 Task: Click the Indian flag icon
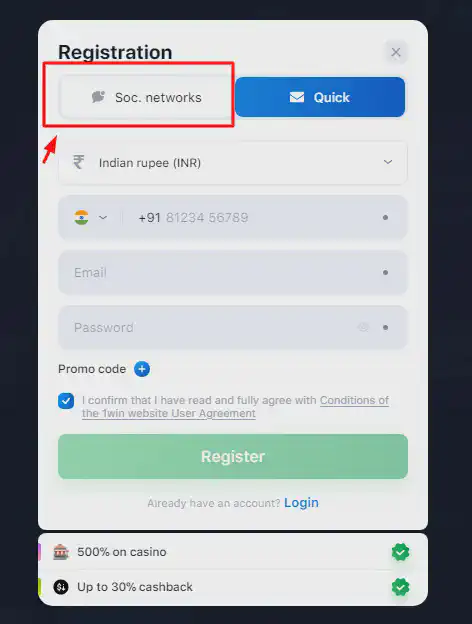point(82,218)
